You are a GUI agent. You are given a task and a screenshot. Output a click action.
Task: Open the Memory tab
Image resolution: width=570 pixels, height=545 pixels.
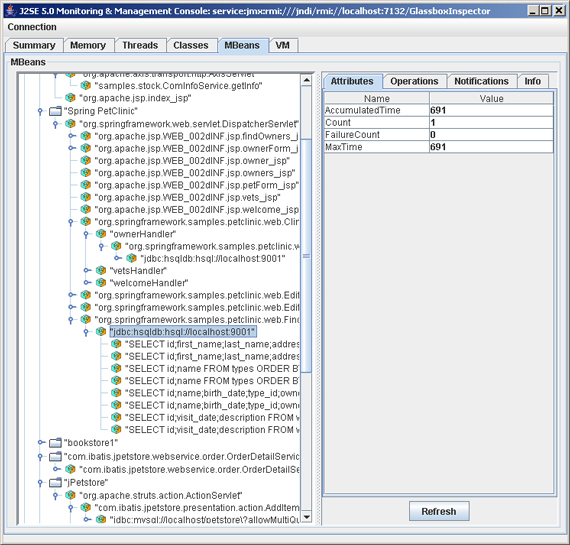[x=88, y=45]
